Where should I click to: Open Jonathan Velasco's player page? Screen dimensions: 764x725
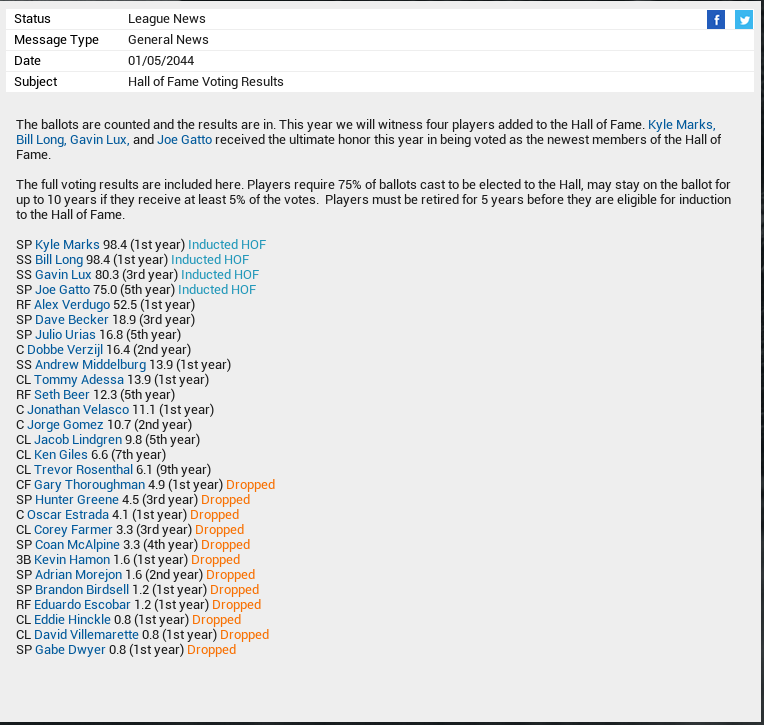pos(78,410)
